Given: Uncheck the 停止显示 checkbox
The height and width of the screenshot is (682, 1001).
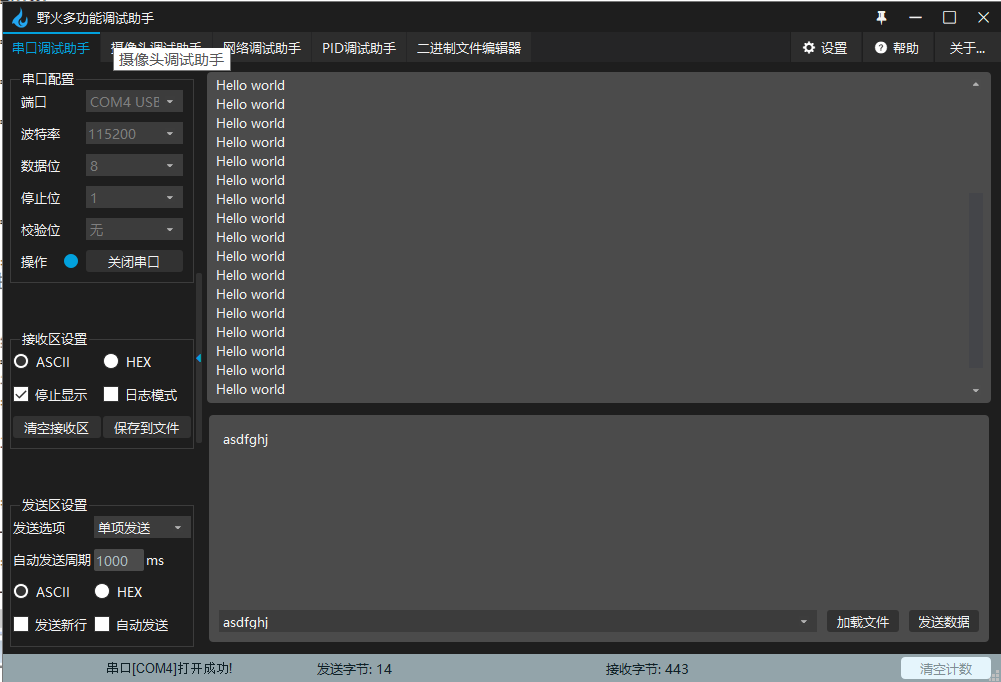Looking at the screenshot, I should point(21,394).
